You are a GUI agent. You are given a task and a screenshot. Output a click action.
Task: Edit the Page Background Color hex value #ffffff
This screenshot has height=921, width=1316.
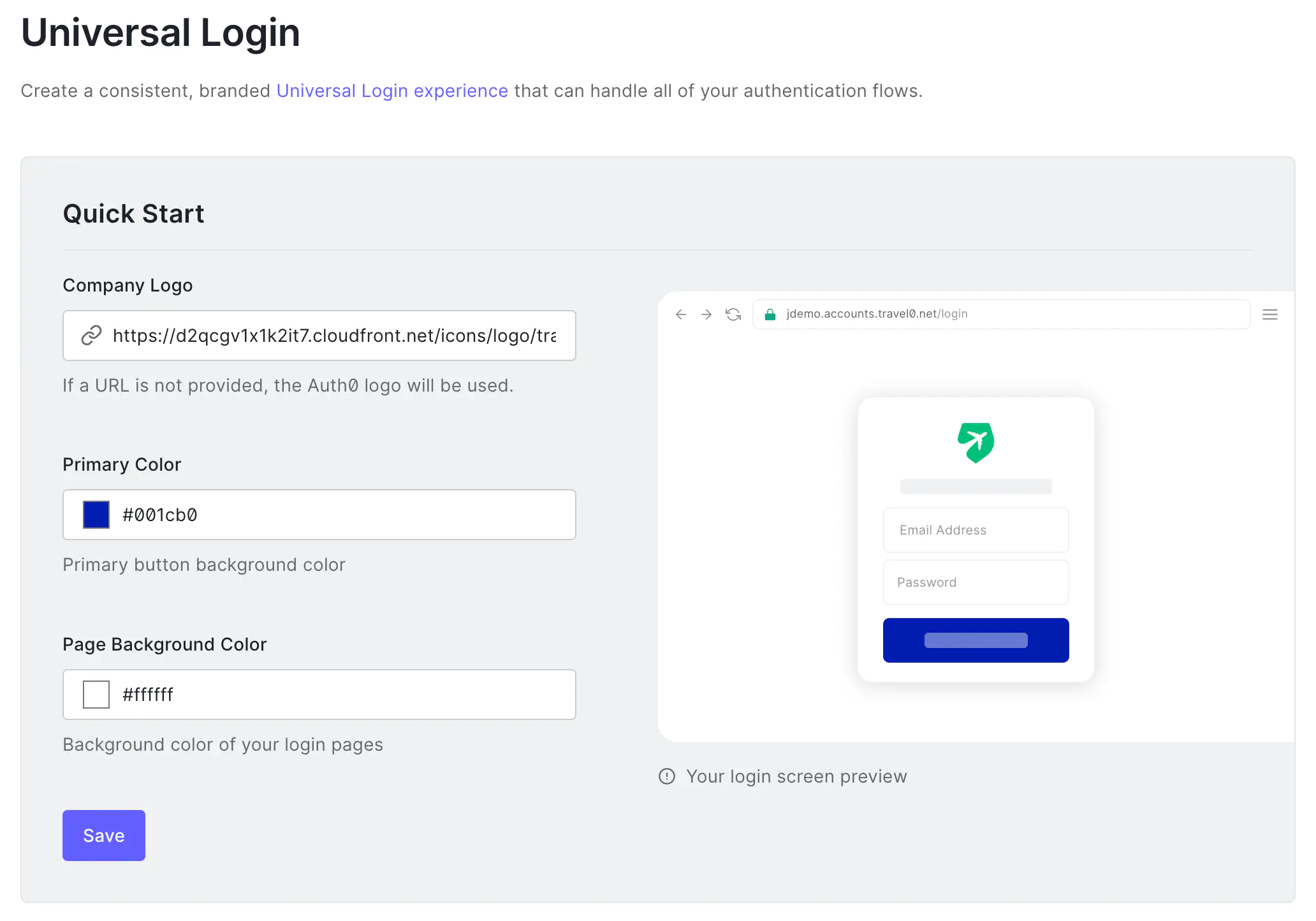(x=148, y=695)
